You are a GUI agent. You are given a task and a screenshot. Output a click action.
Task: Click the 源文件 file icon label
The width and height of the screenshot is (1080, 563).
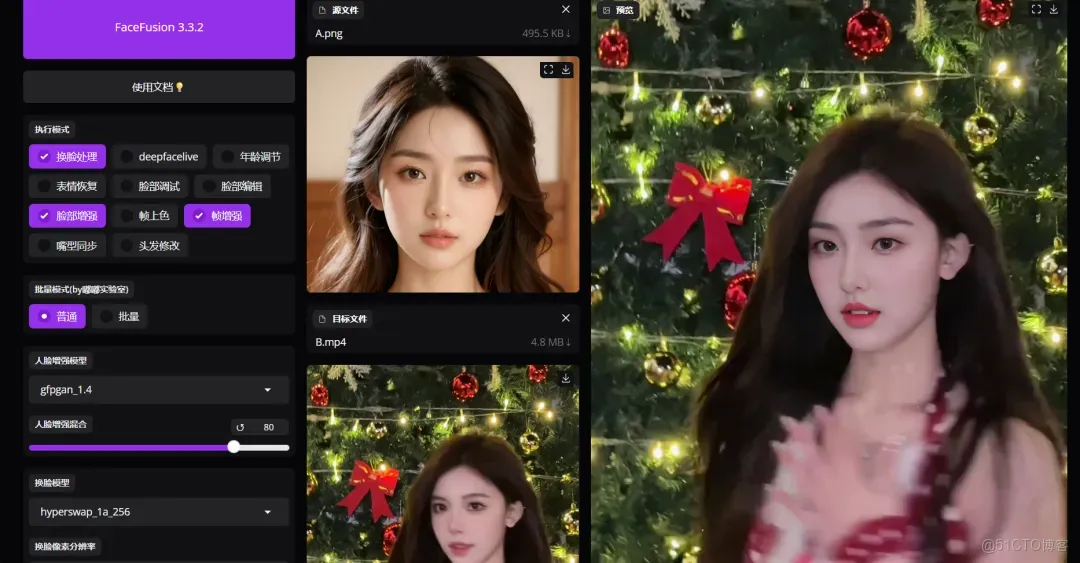click(339, 10)
